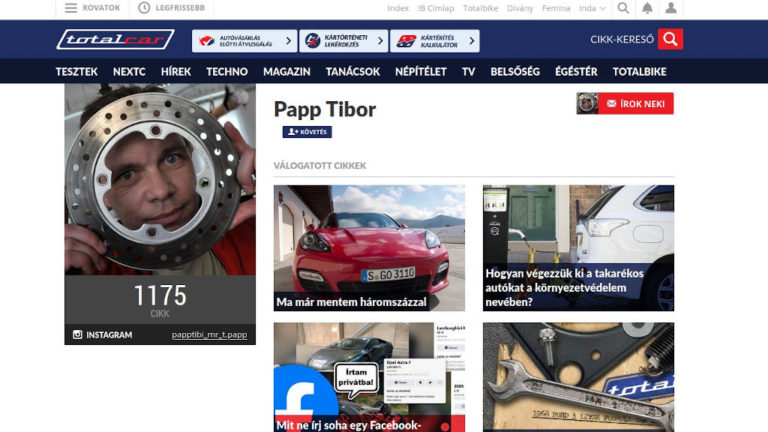
Task: Open the Tesztek menu
Action: coord(76,72)
